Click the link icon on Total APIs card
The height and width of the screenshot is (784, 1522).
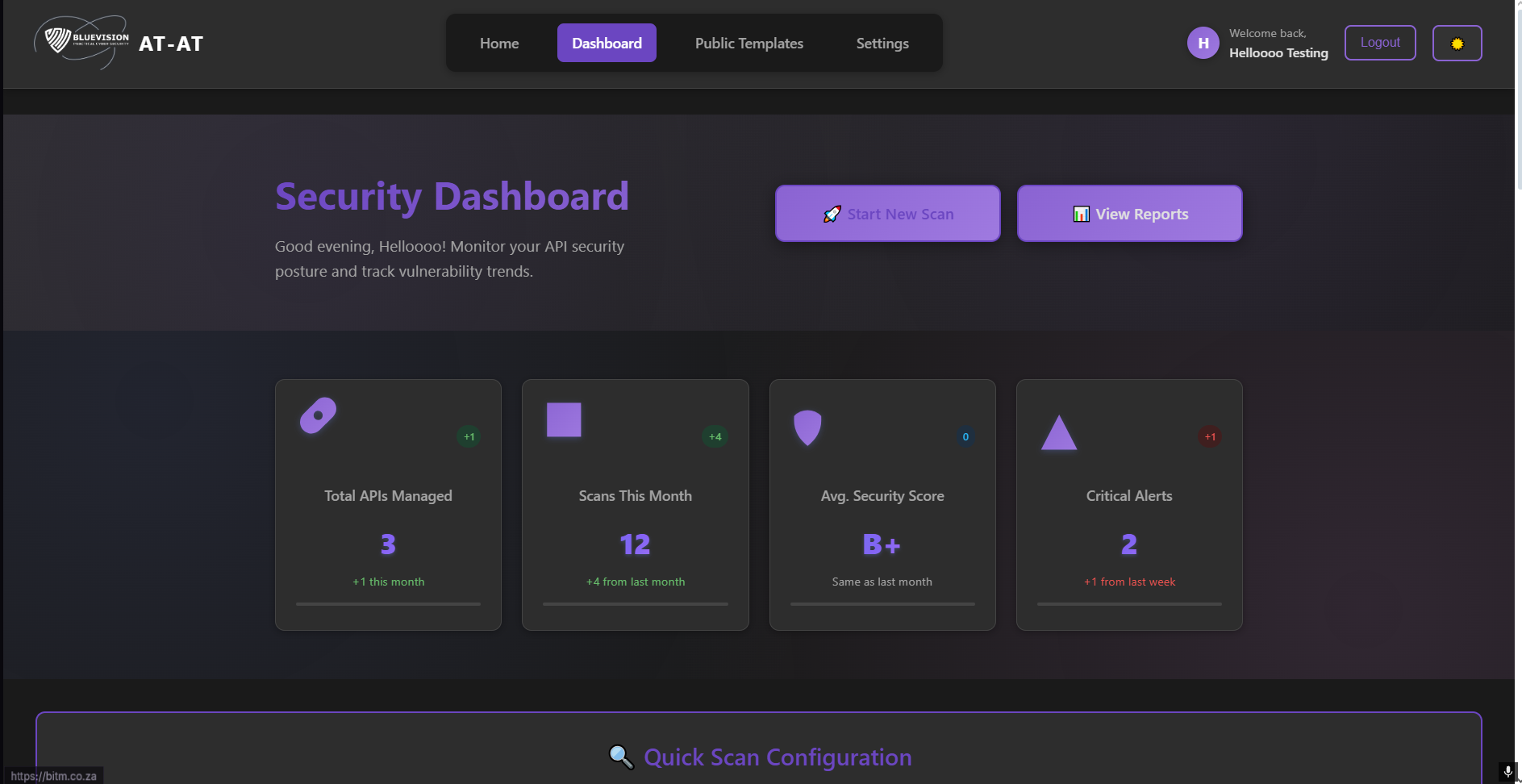[x=318, y=415]
